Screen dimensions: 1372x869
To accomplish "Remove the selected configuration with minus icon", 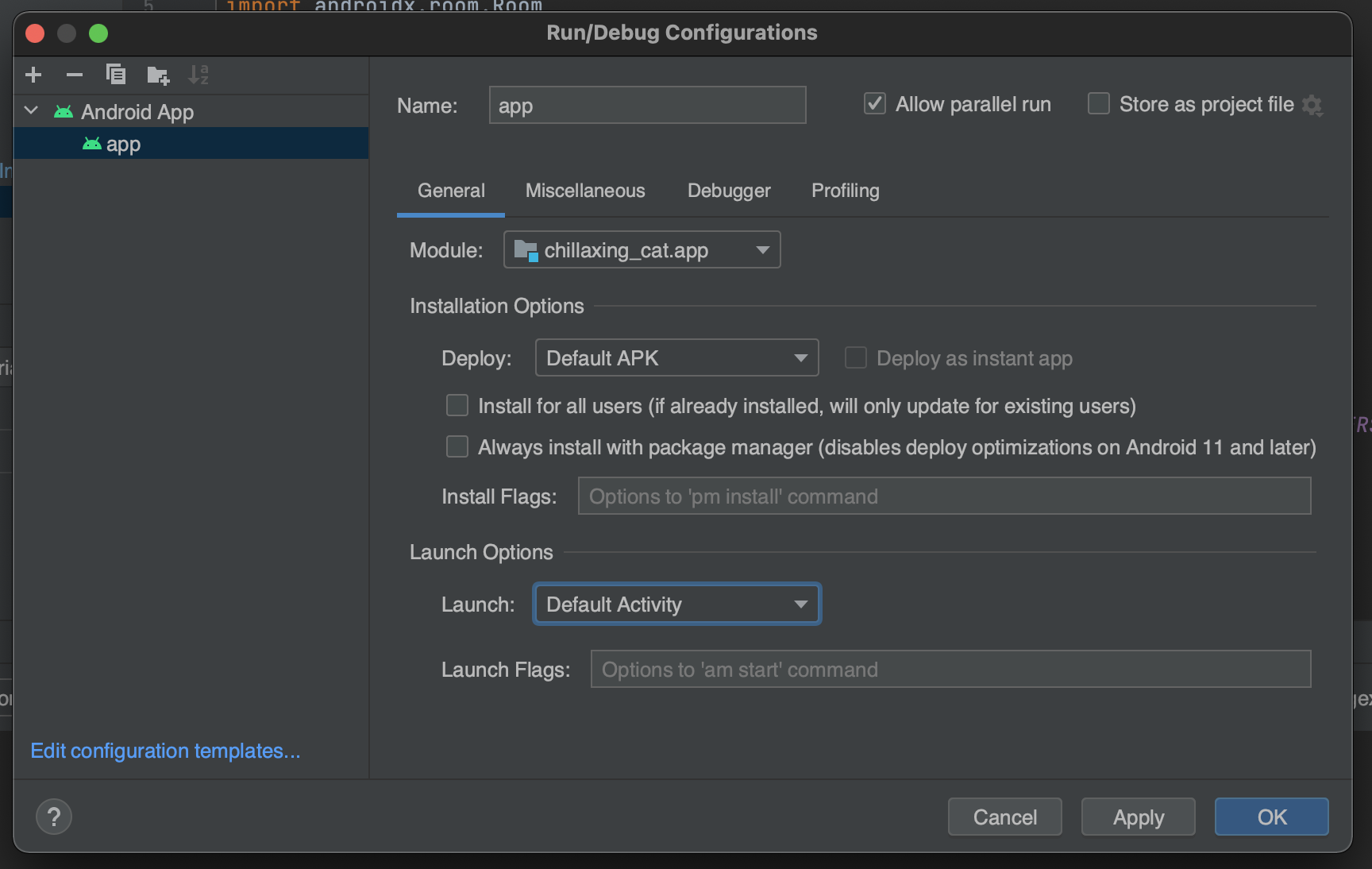I will point(75,75).
